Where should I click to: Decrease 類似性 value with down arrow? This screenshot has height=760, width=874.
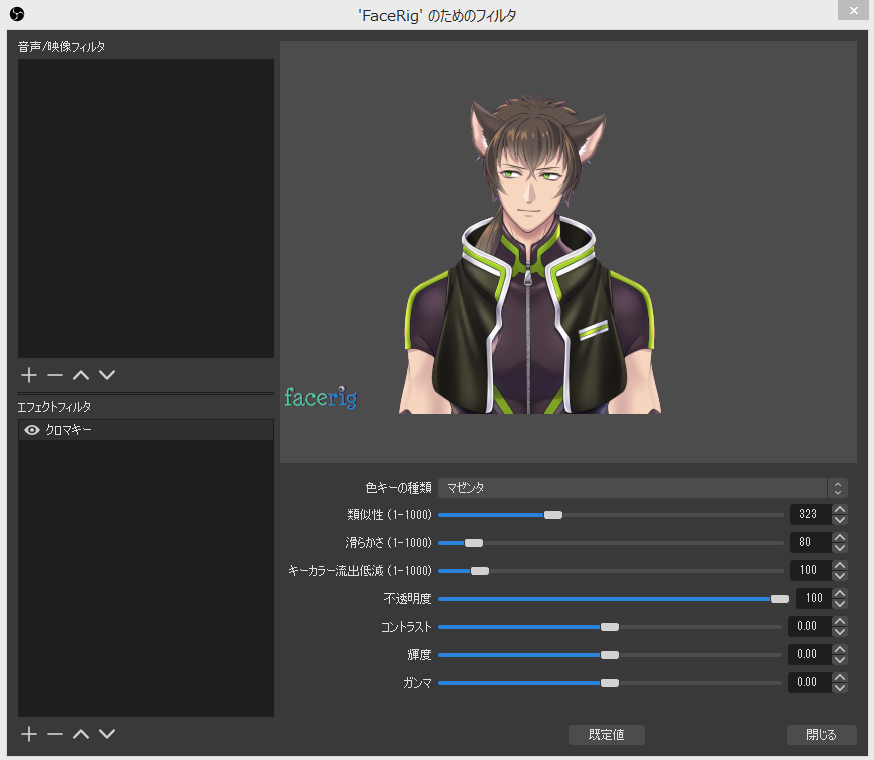coord(840,520)
